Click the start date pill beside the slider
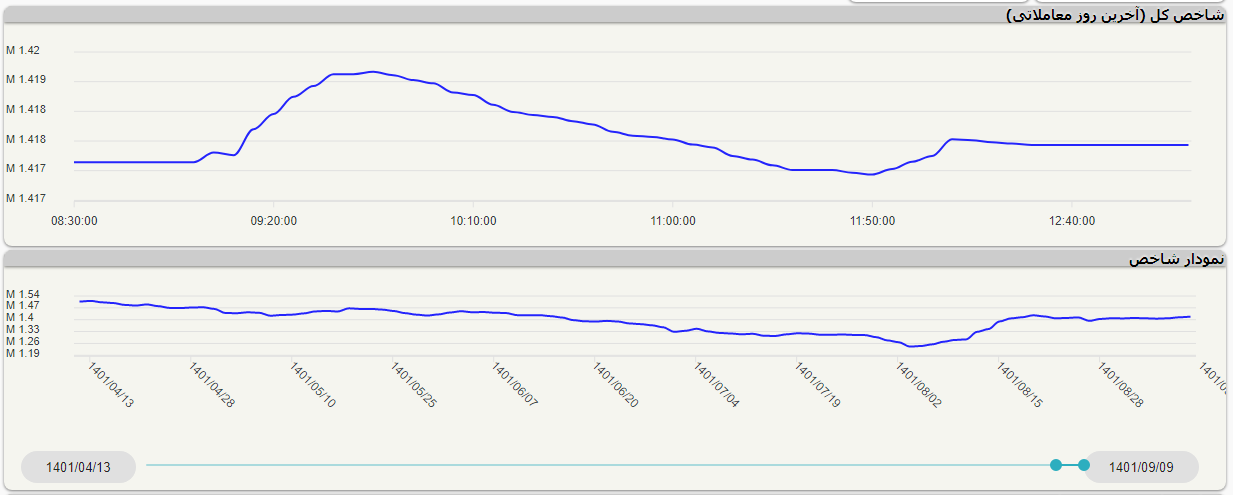The height and width of the screenshot is (495, 1233). tap(78, 466)
